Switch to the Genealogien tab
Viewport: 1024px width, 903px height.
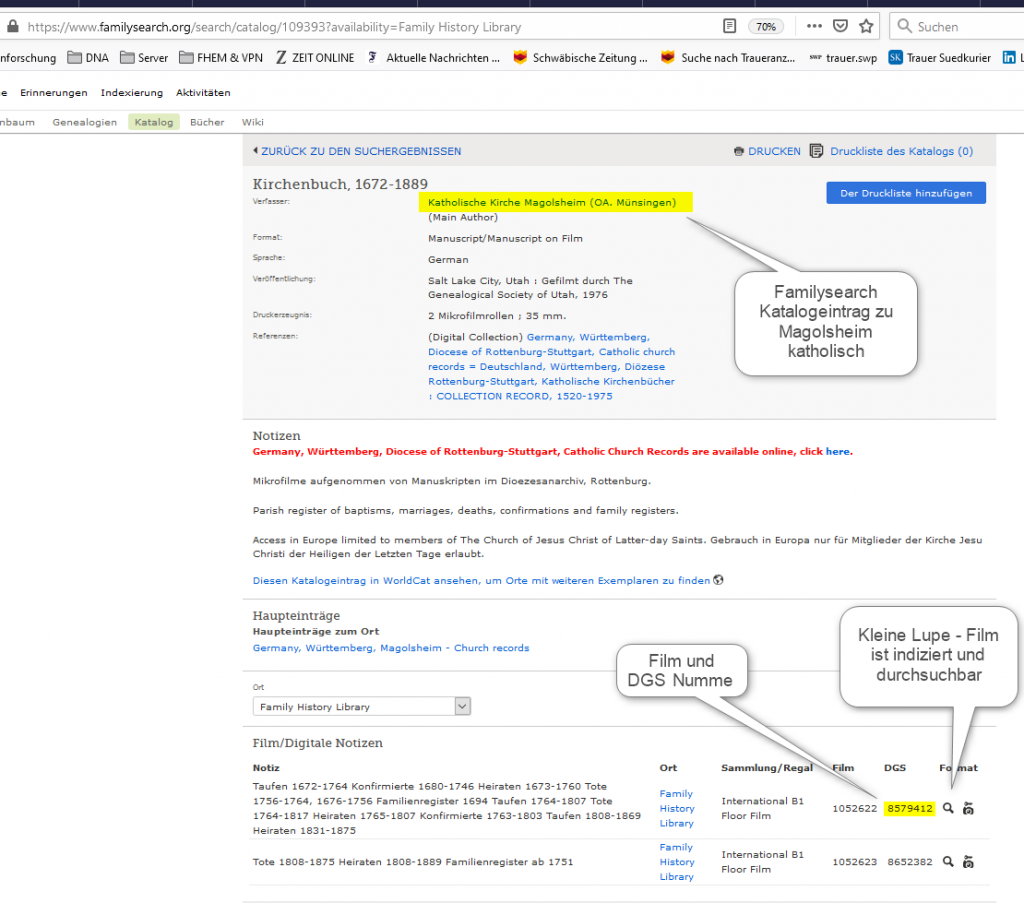(85, 122)
